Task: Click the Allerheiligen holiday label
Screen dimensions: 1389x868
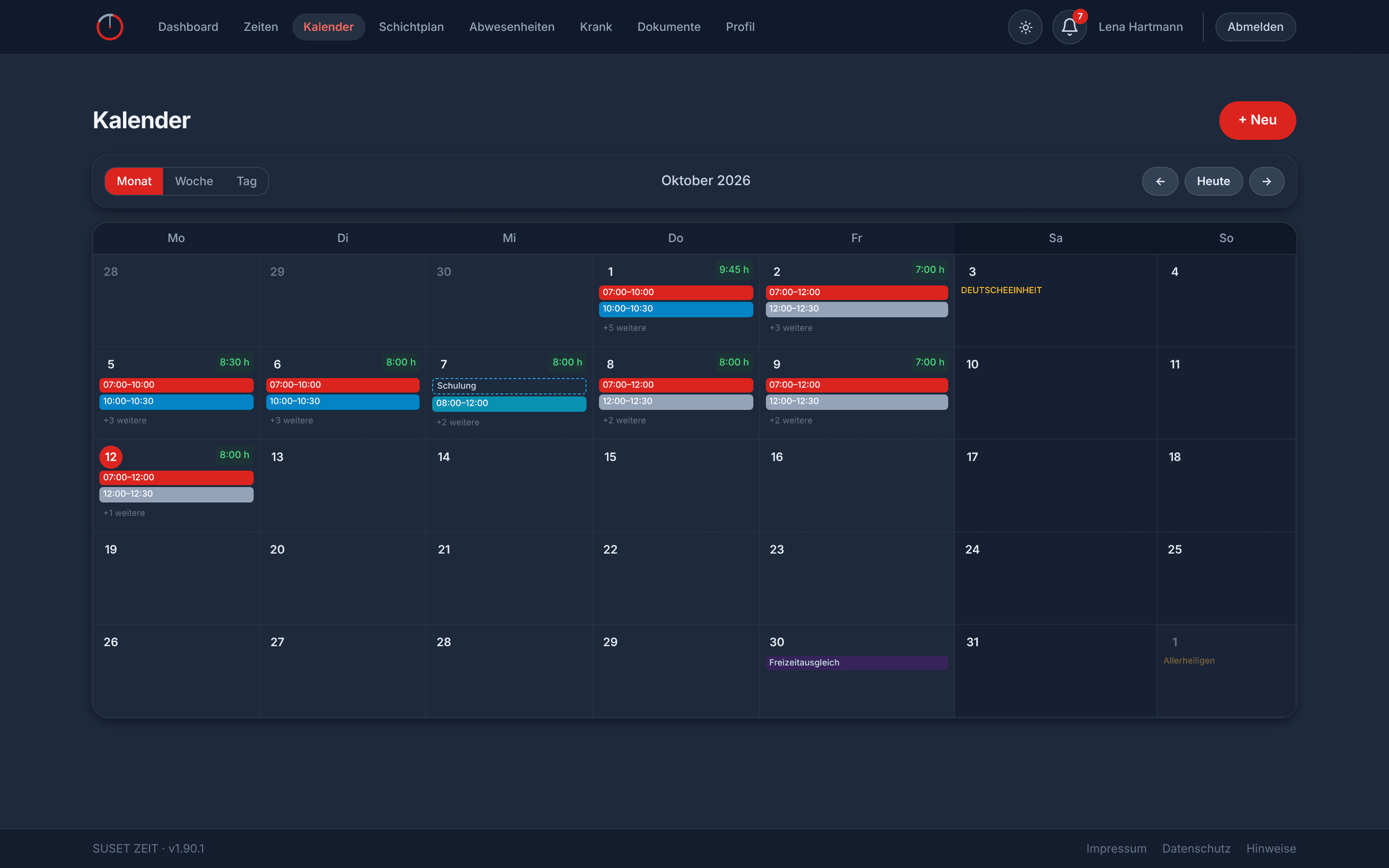Action: tap(1189, 661)
